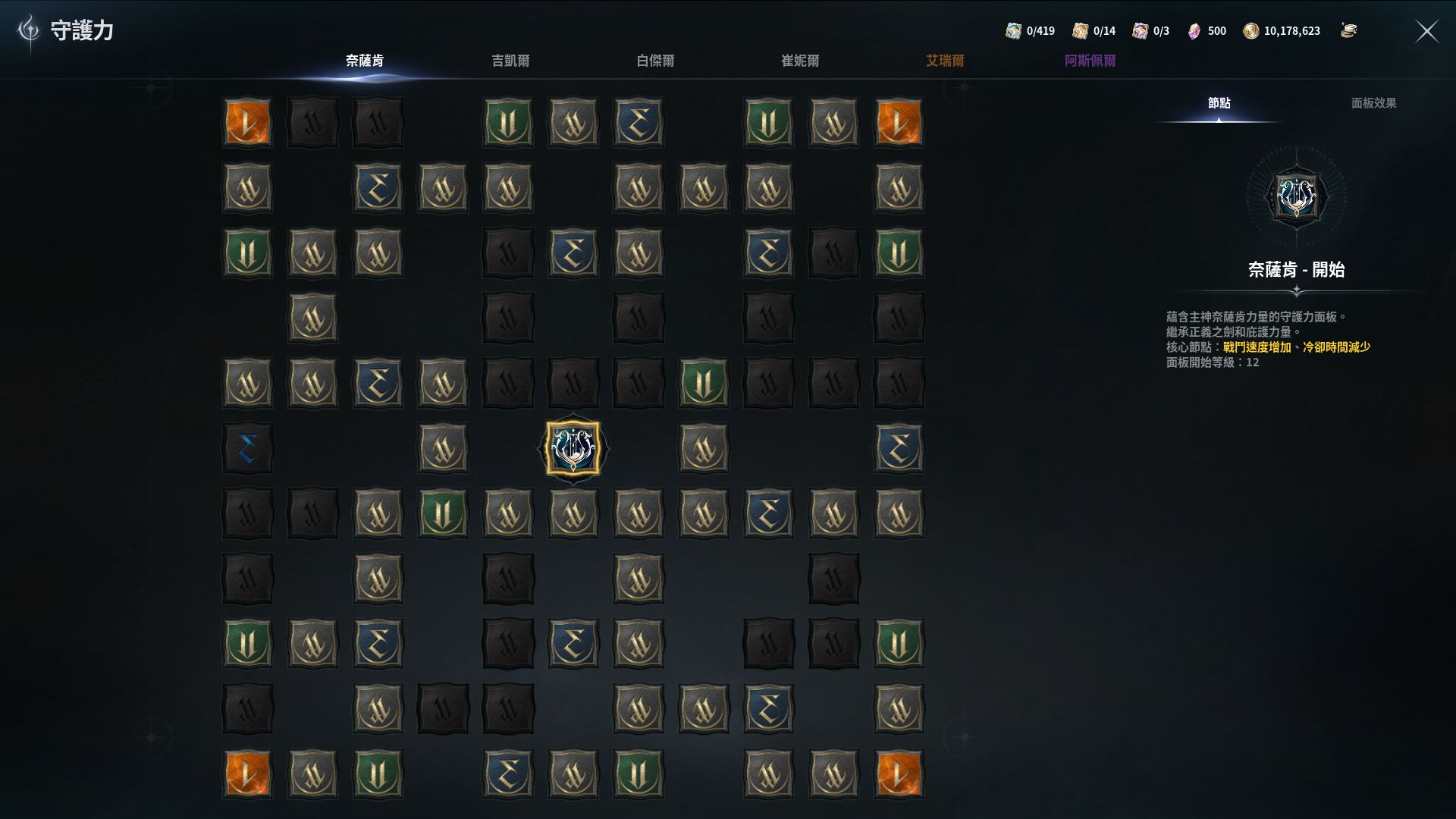Click the pink crystal 500 currency icon
This screenshot has width=1456, height=819.
tap(1194, 30)
